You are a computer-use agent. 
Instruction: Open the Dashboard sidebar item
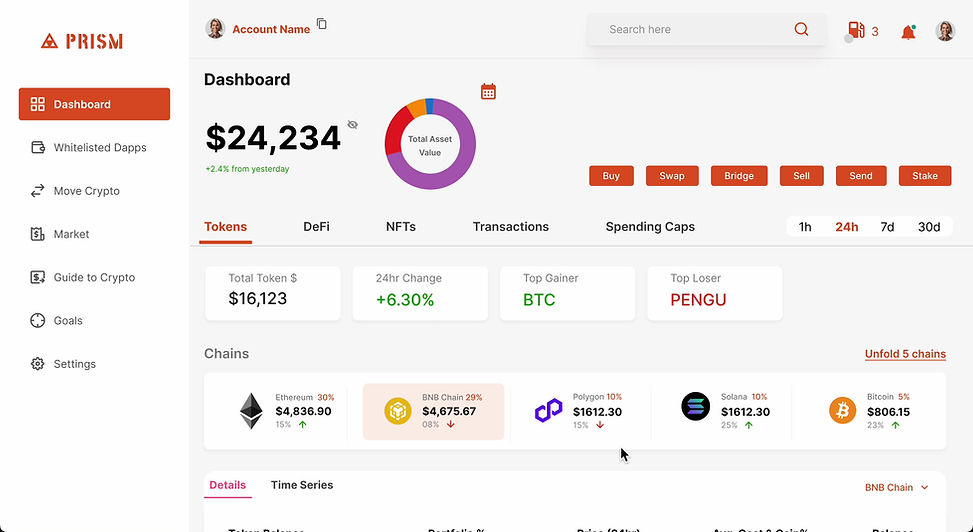(x=94, y=104)
